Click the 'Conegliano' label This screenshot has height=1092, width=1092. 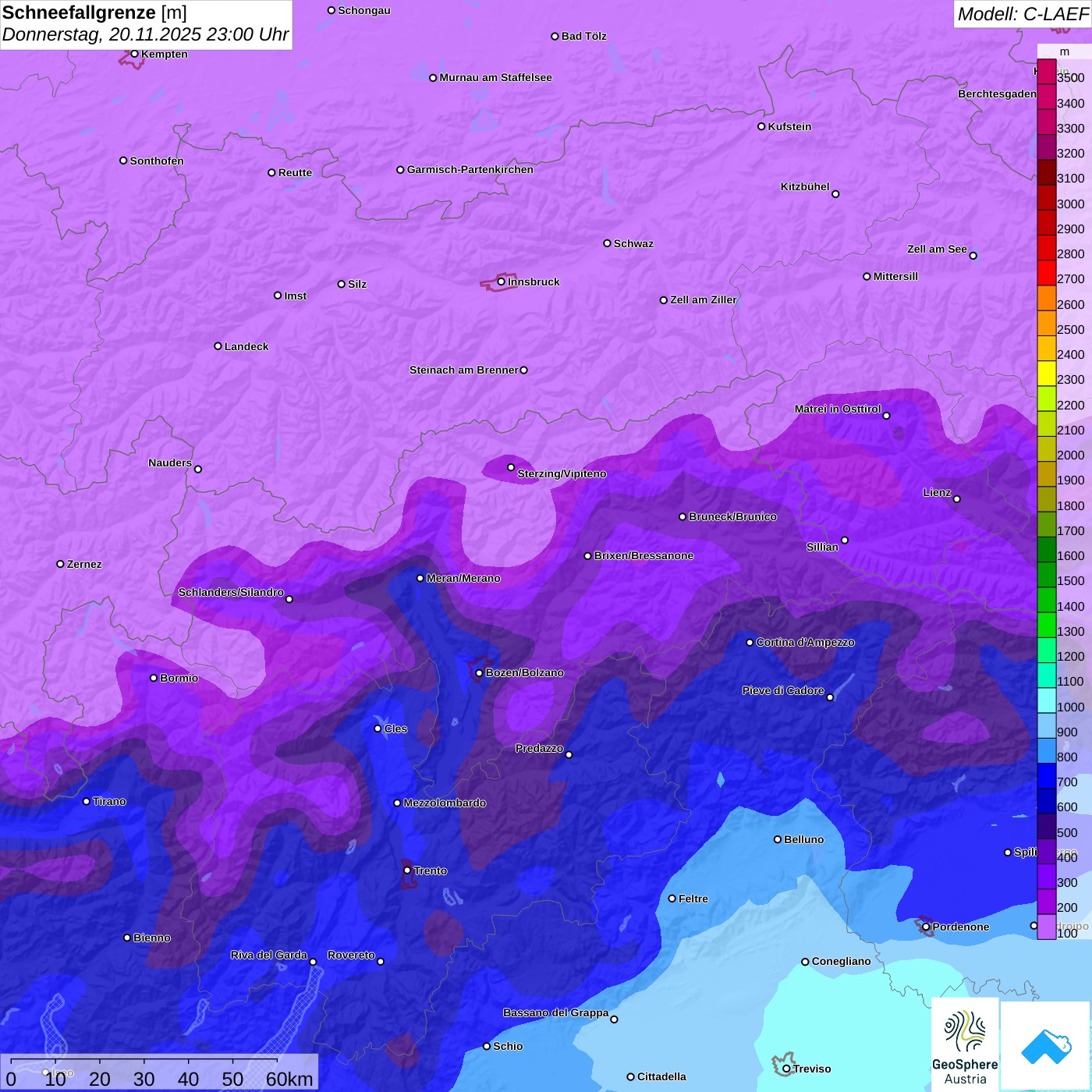point(841,961)
